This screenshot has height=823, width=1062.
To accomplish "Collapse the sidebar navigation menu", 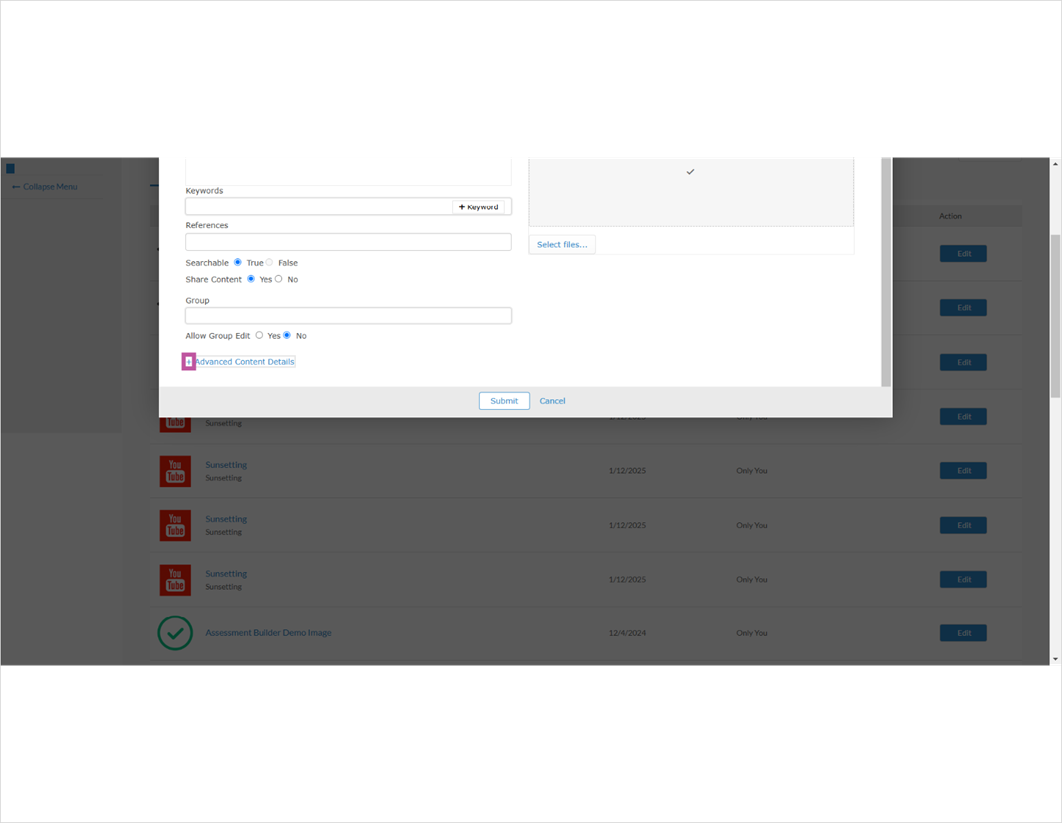I will point(47,186).
